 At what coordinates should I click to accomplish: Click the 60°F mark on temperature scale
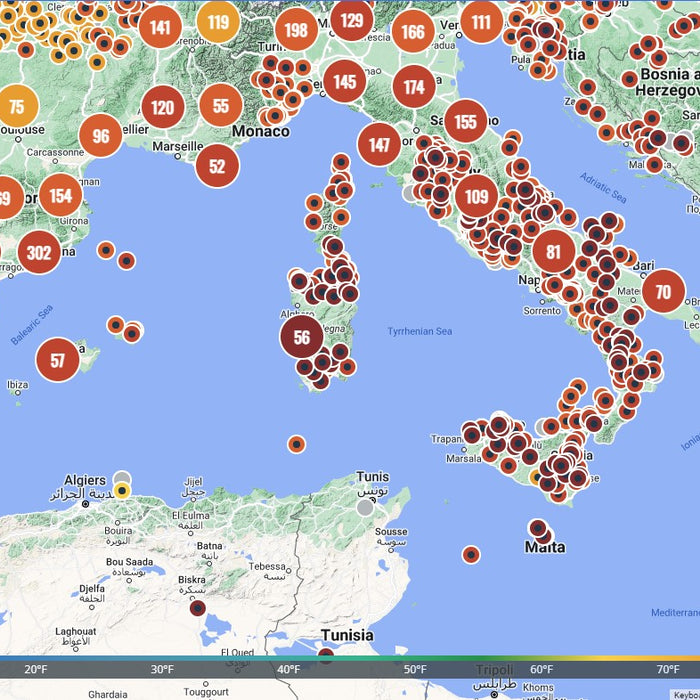click(x=542, y=670)
